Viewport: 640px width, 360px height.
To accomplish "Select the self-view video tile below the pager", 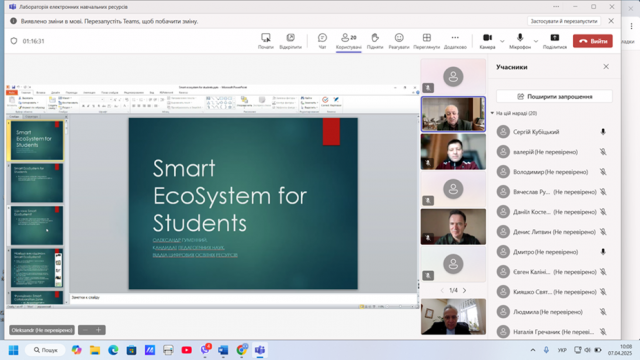I will [453, 317].
